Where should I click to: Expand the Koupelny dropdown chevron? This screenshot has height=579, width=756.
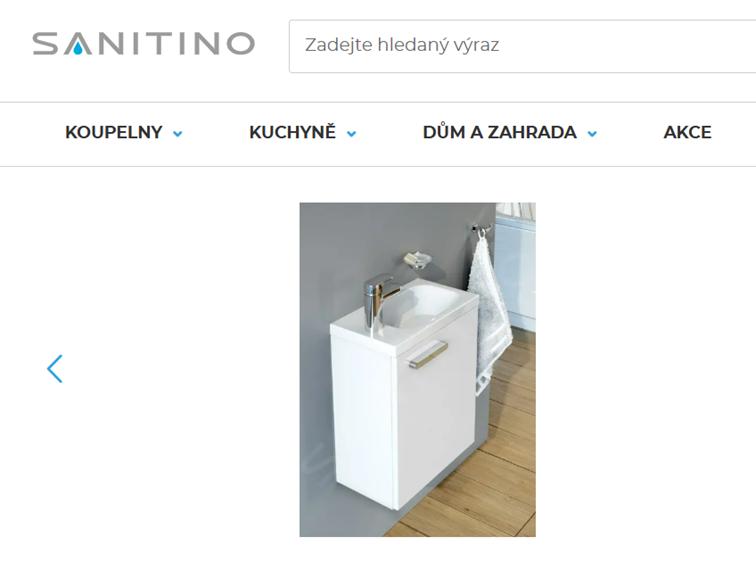pos(178,134)
